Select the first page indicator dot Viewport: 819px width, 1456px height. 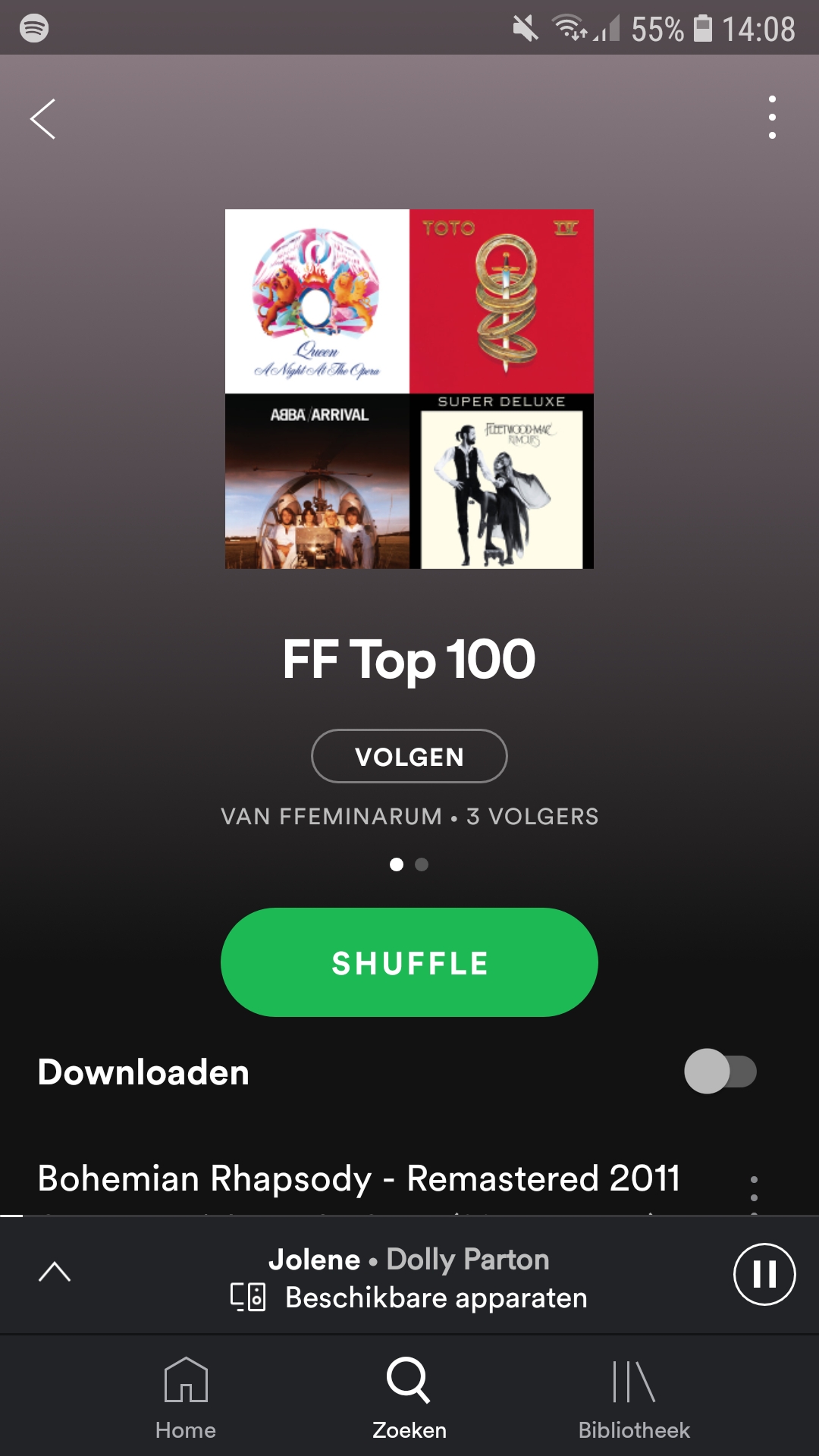[396, 864]
